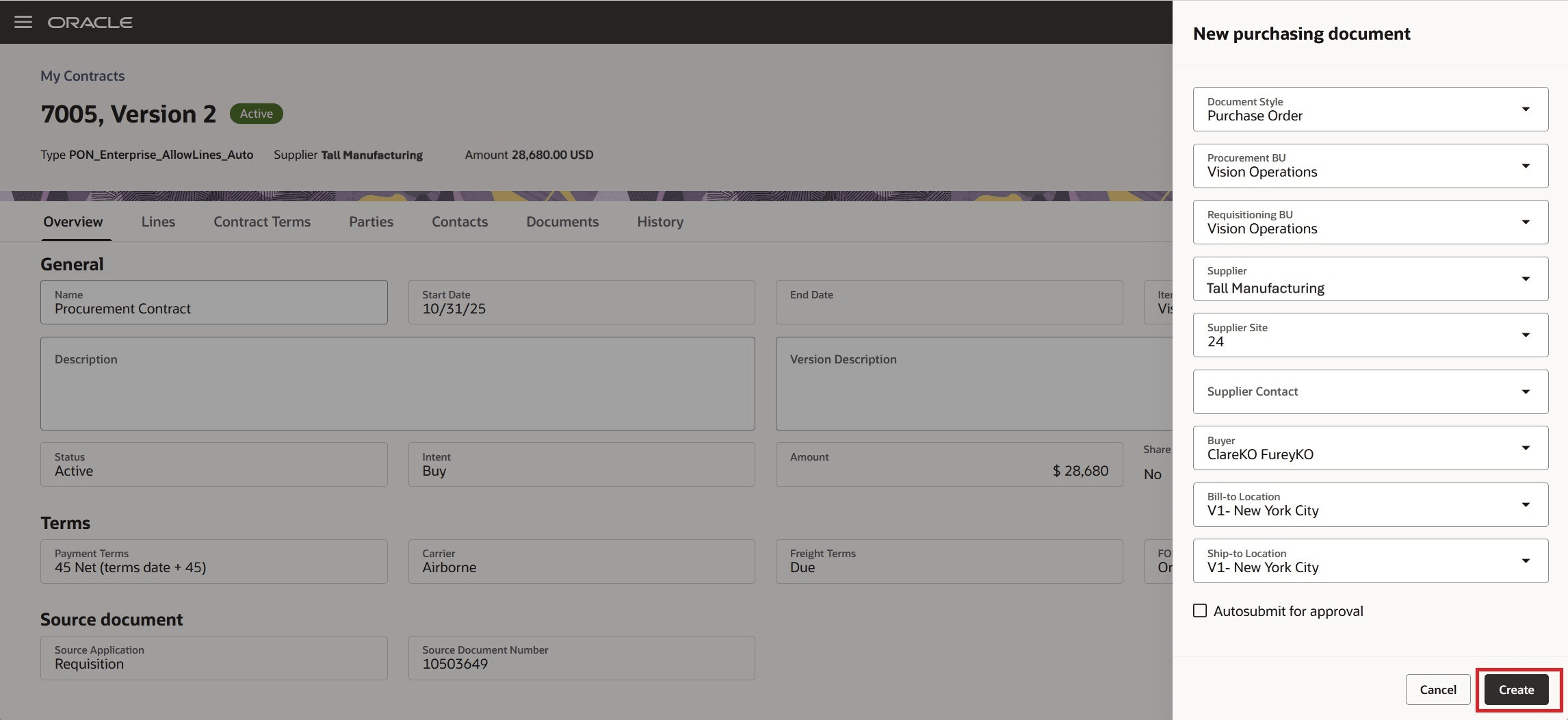Open the History tab

tap(659, 221)
